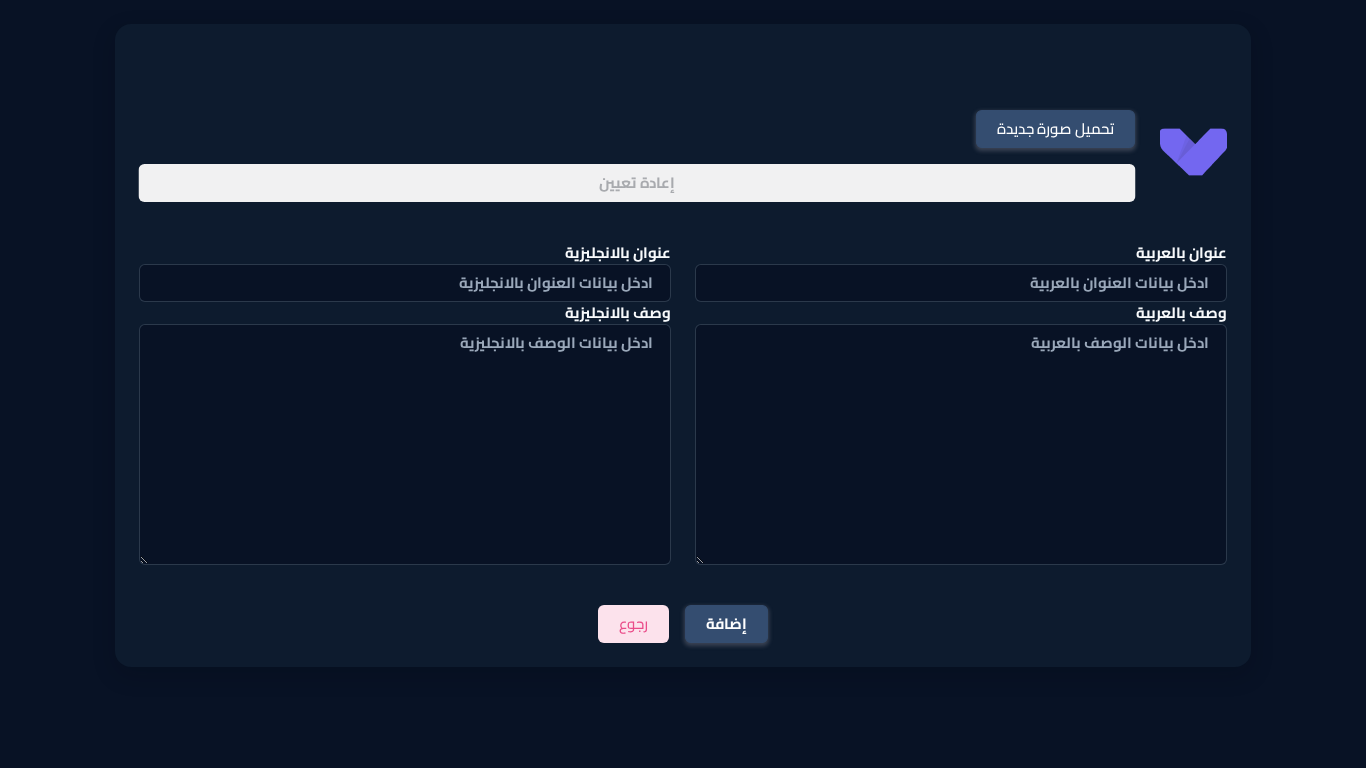Click the تحميل صورة جديدة upload button
Image resolution: width=1366 pixels, height=768 pixels.
[1055, 130]
